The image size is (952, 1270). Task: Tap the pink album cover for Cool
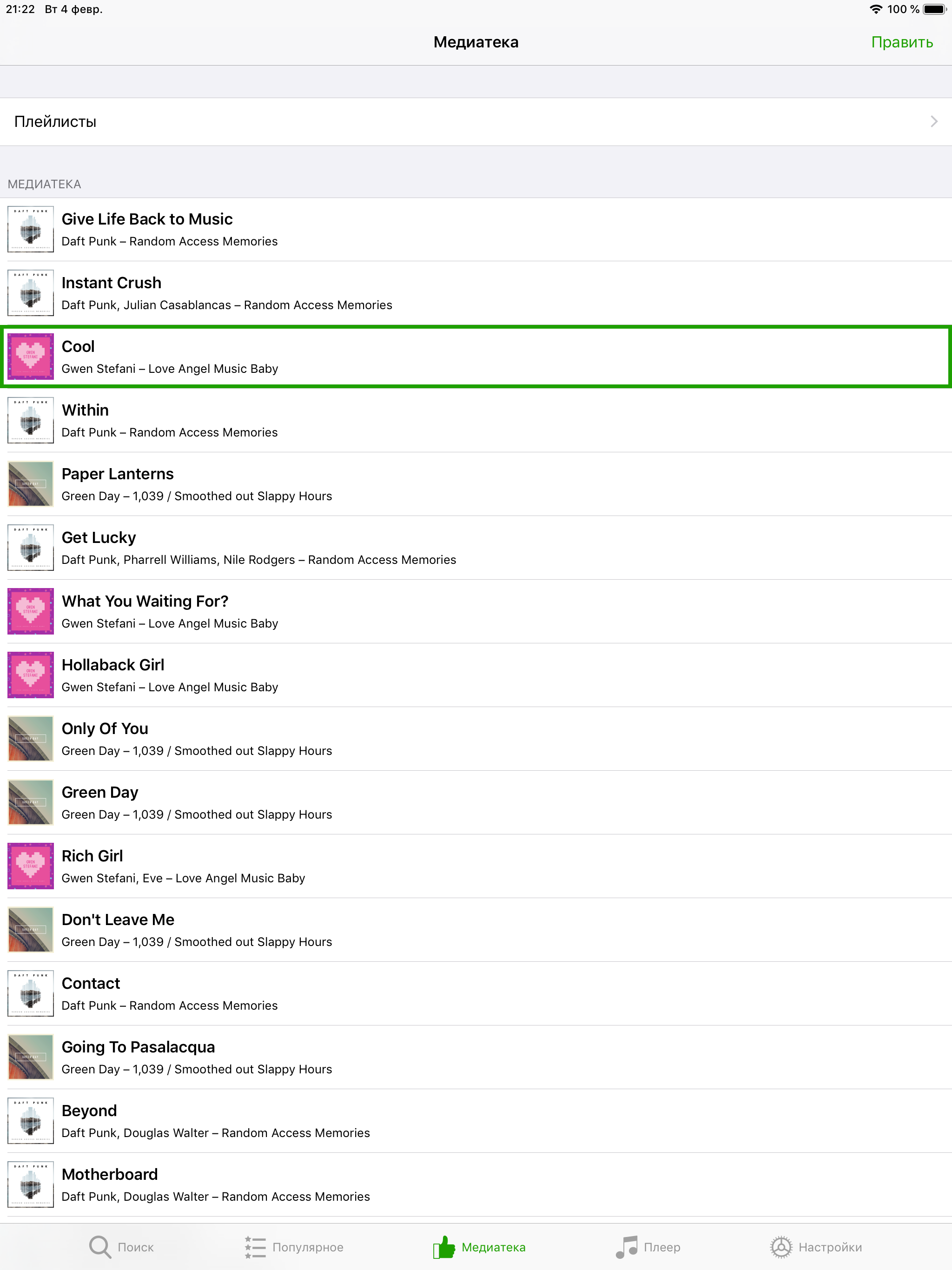30,357
